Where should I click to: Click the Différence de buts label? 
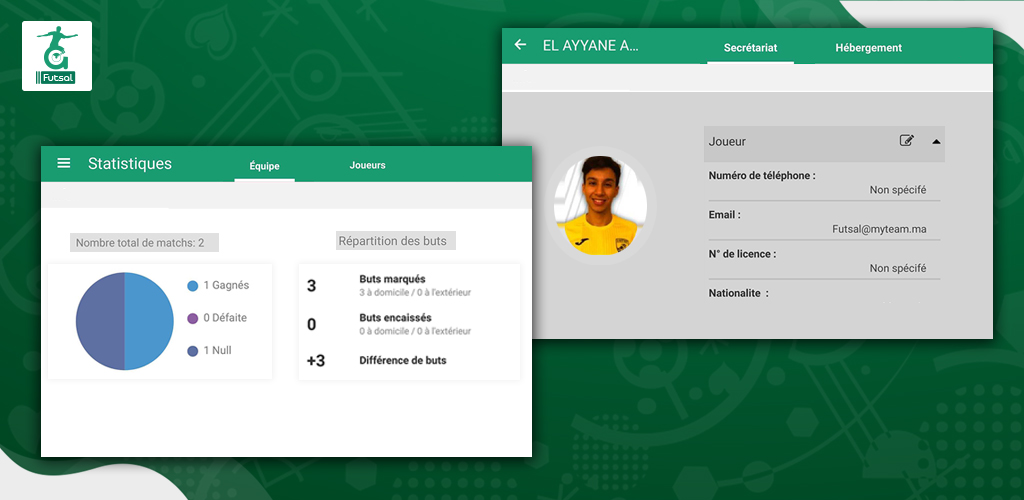click(403, 360)
